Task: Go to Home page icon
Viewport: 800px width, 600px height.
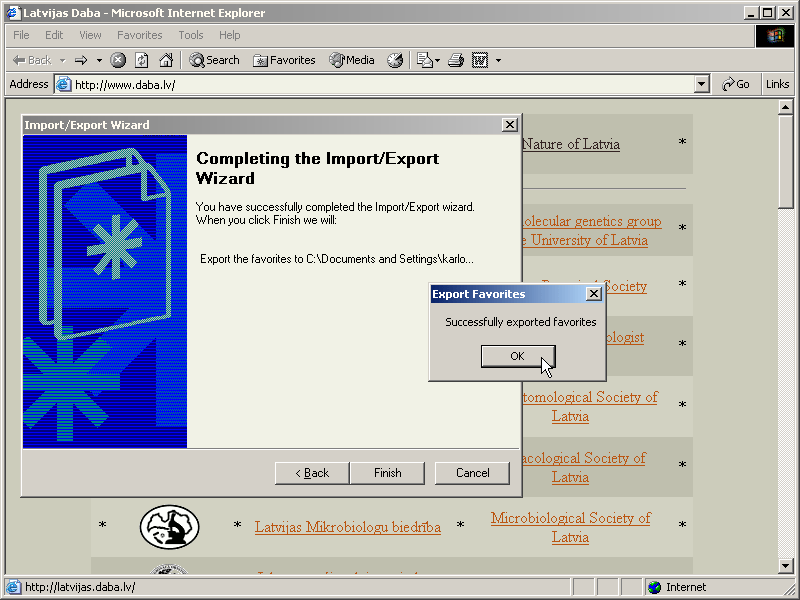Action: point(166,60)
